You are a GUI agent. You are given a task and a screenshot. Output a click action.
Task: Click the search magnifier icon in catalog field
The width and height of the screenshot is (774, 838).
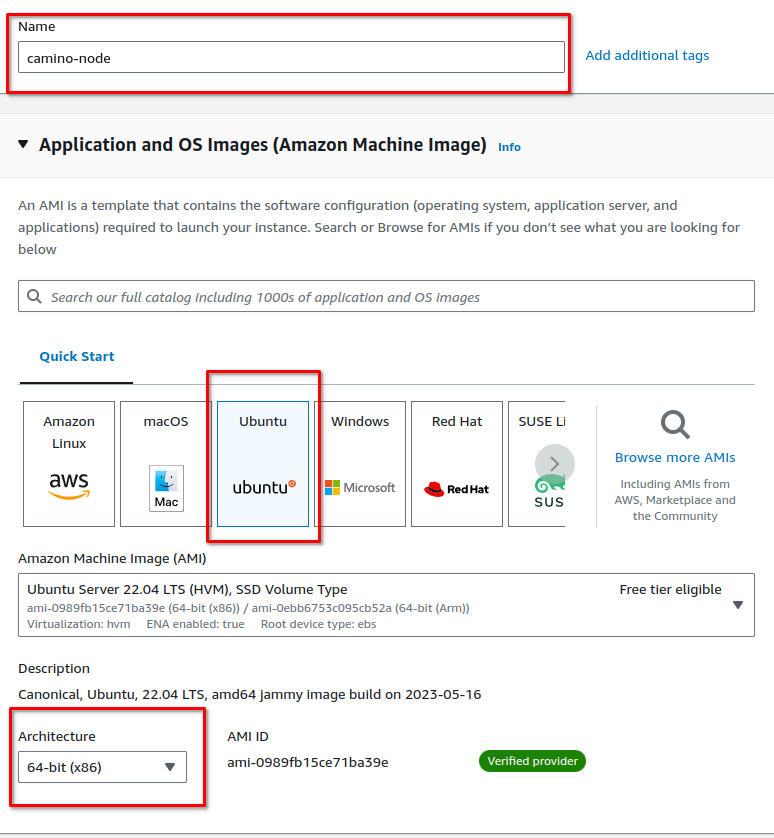(x=35, y=297)
